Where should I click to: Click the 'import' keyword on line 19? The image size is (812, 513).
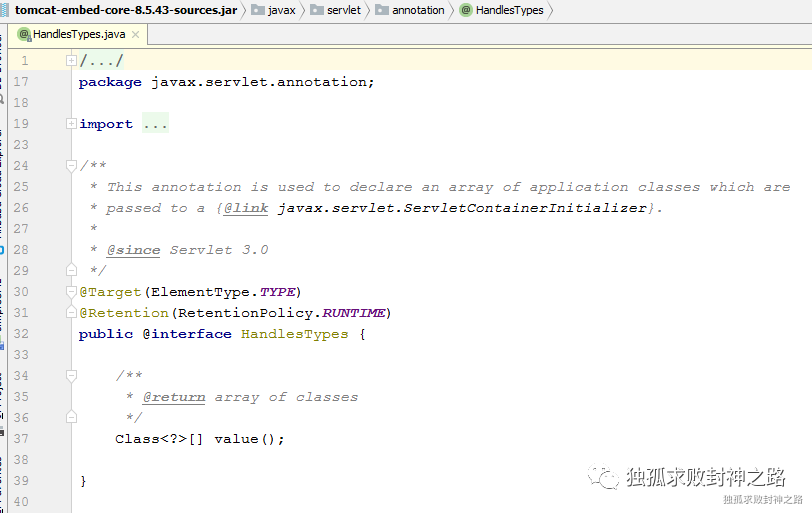click(106, 124)
